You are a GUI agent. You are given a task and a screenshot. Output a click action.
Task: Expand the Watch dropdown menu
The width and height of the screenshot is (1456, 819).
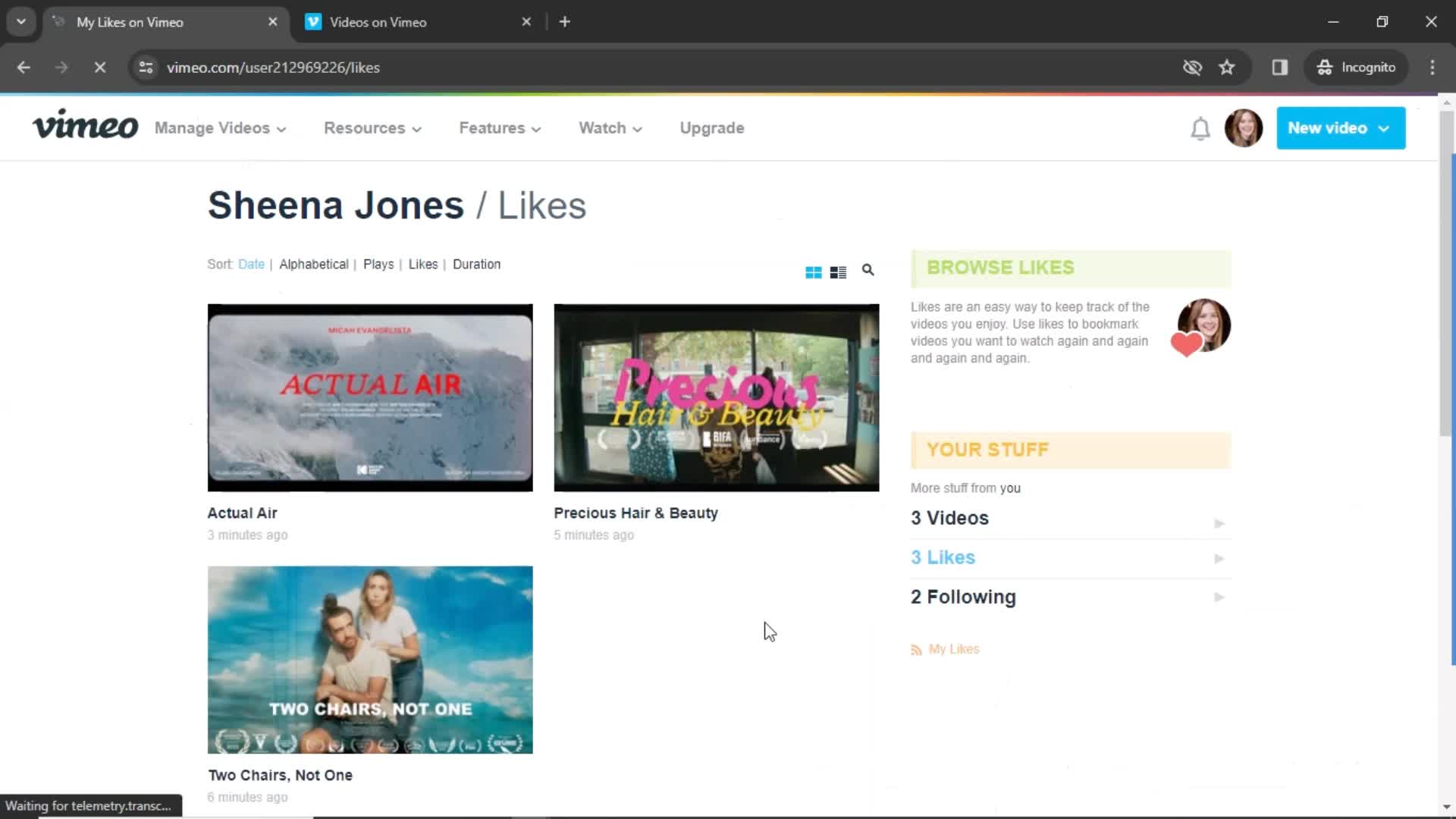click(x=610, y=128)
